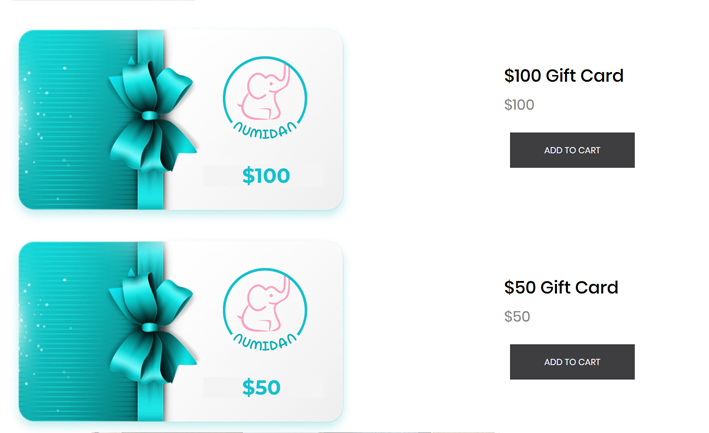
Task: Add the $100 Gift Card to cart
Action: click(572, 150)
